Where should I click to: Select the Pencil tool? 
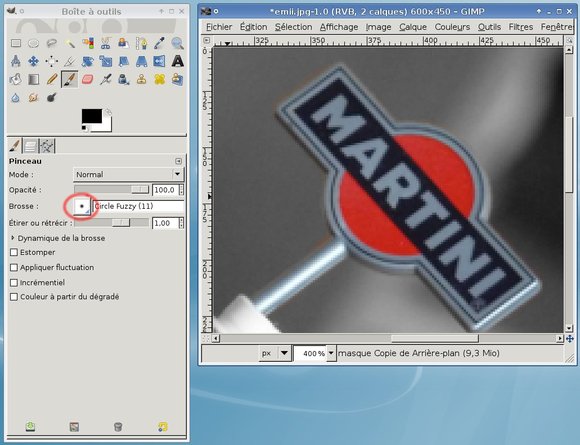(52, 79)
